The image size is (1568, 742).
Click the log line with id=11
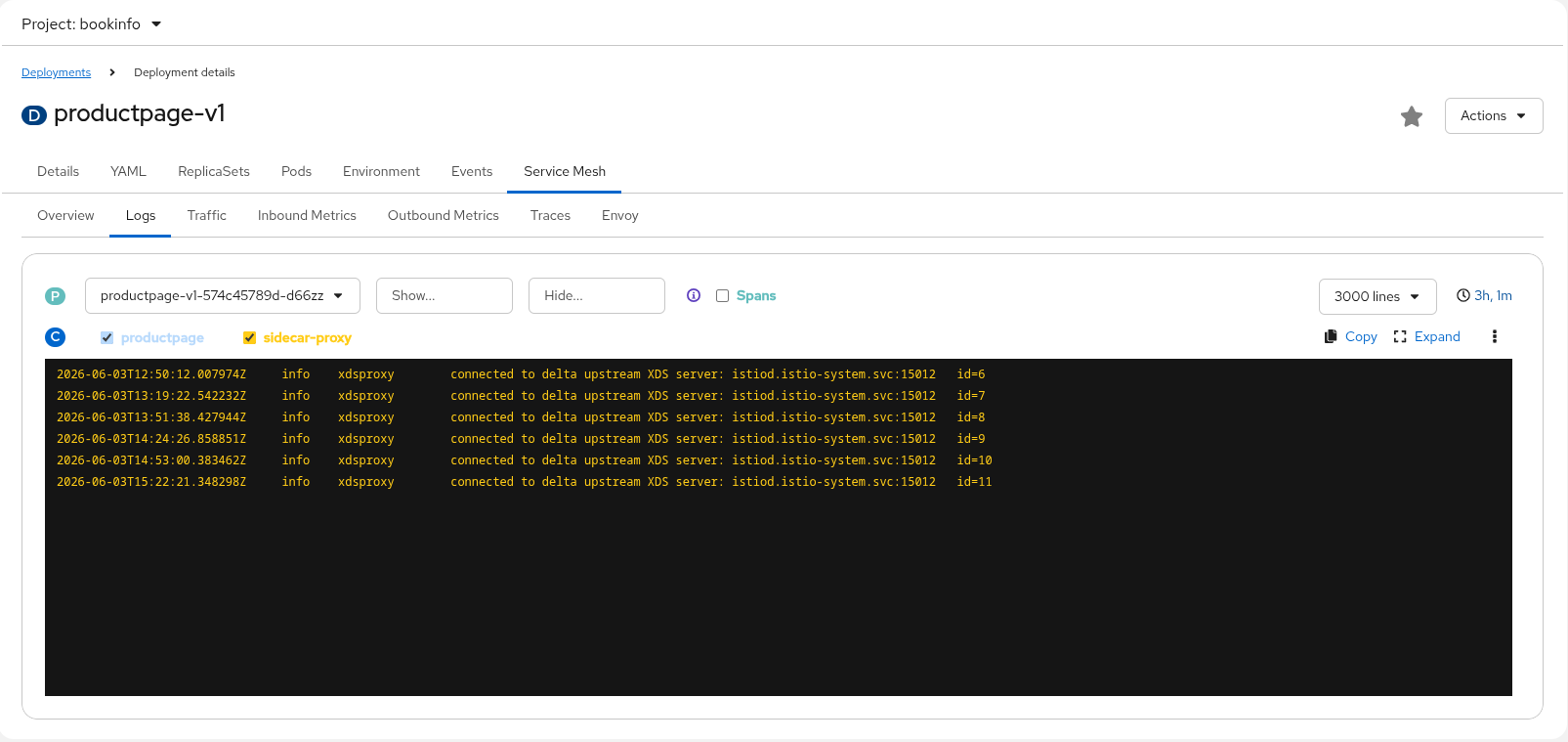(x=525, y=482)
